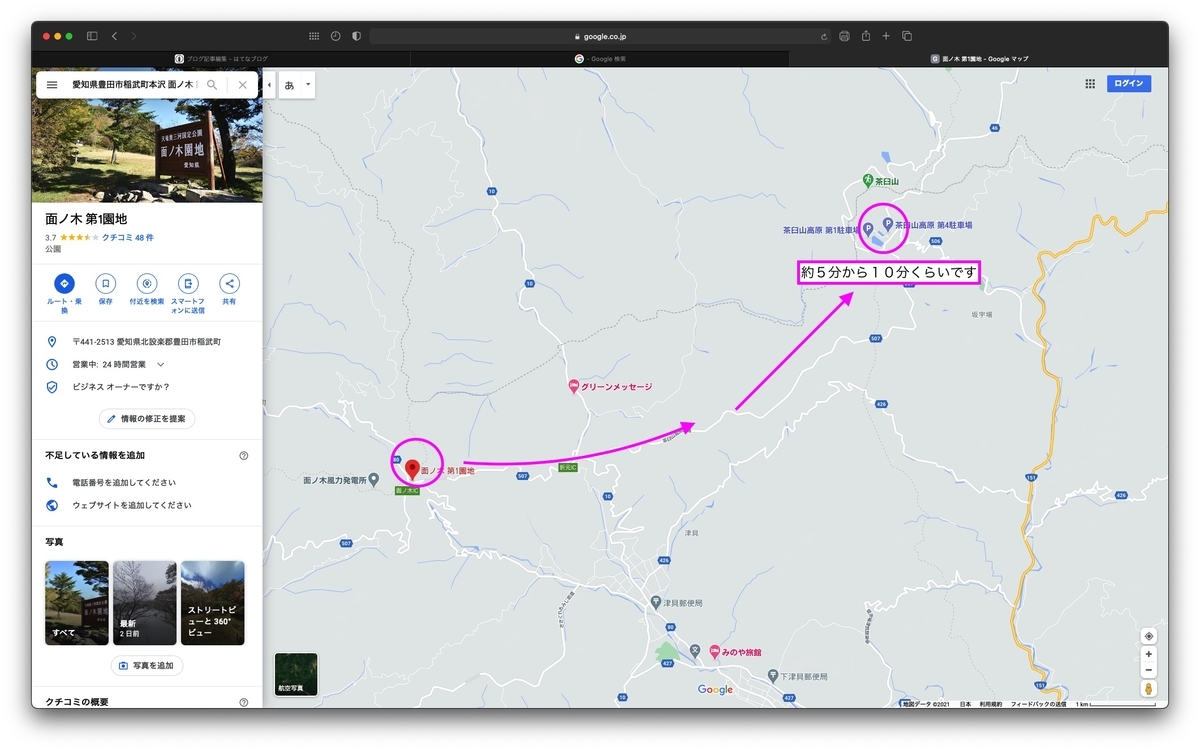The height and width of the screenshot is (750, 1200).
Task: Open the input method dropdown arrow
Action: (308, 85)
